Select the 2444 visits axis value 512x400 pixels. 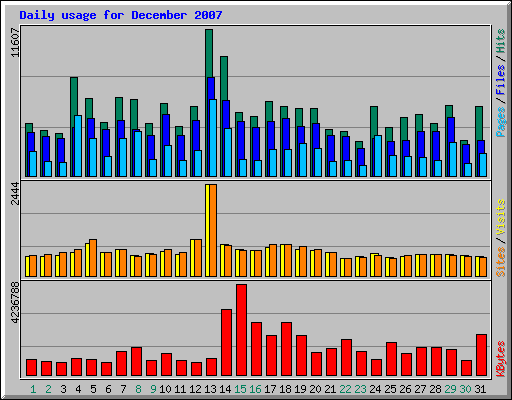click(x=15, y=193)
